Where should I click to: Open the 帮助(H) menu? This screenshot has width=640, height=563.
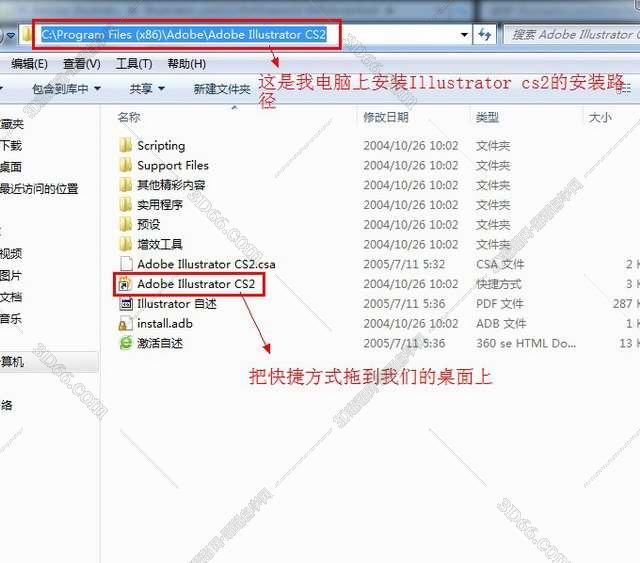(187, 64)
